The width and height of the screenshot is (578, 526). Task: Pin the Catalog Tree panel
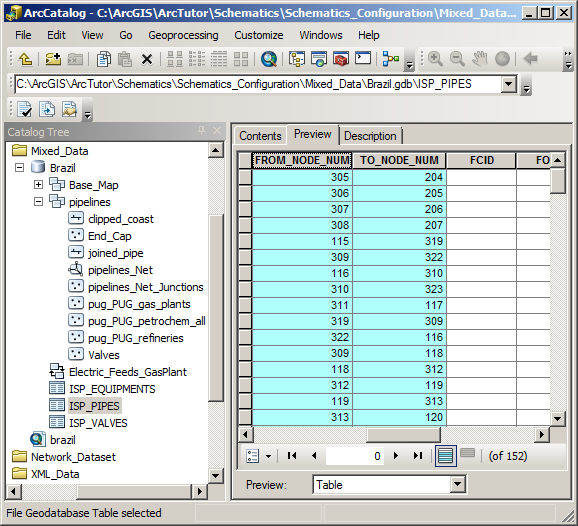(x=201, y=130)
